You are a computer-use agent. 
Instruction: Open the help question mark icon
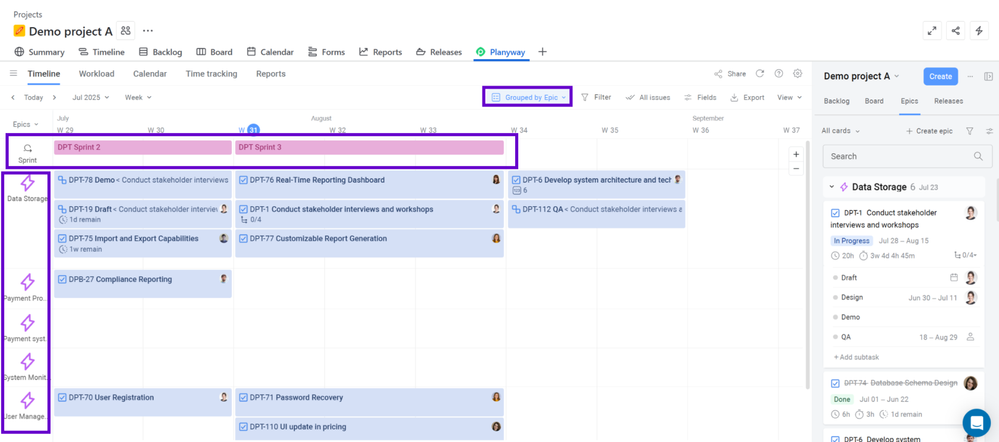tap(778, 74)
